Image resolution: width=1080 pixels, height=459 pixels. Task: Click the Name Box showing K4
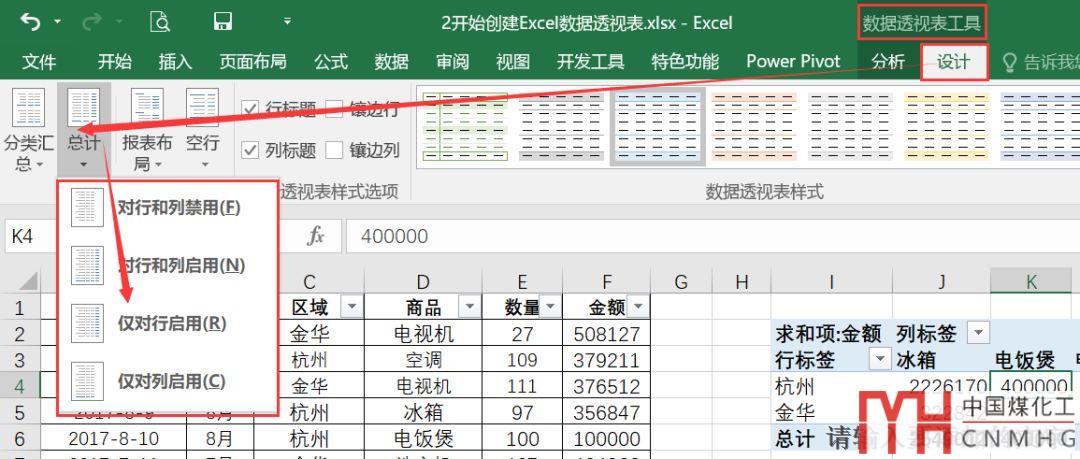31,236
